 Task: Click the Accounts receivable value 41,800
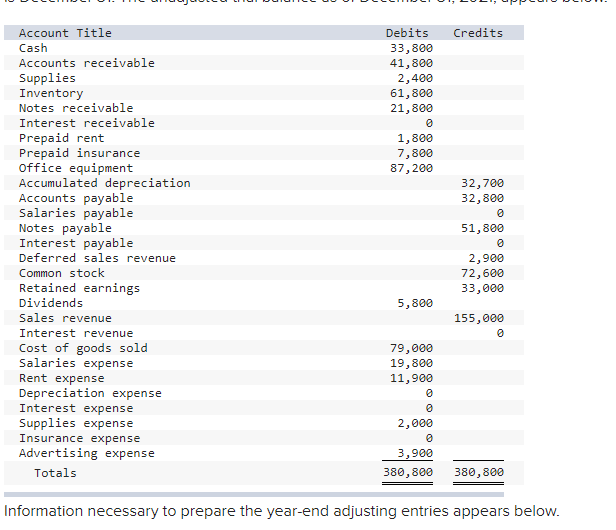(x=411, y=63)
